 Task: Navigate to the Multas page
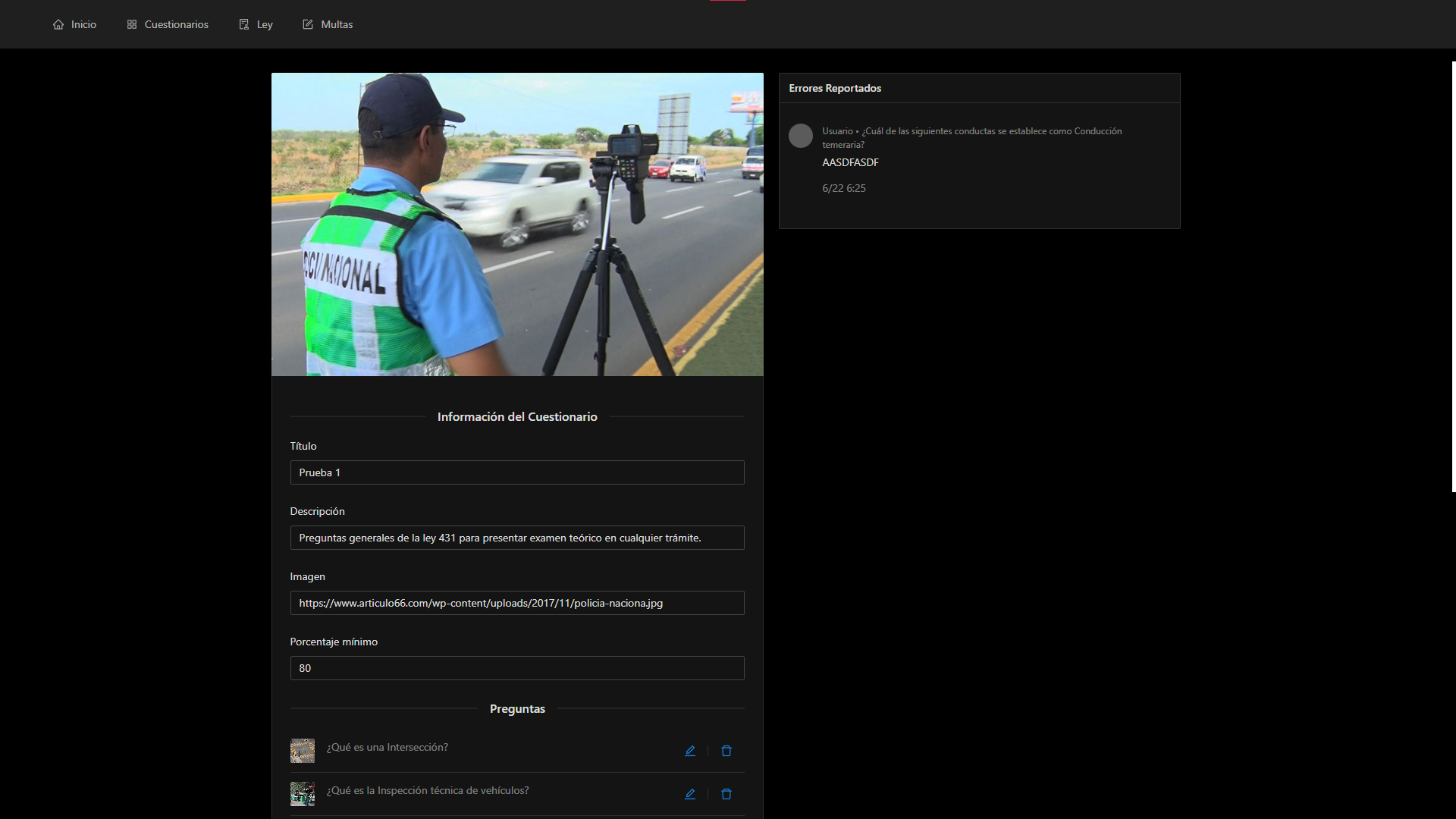point(337,24)
